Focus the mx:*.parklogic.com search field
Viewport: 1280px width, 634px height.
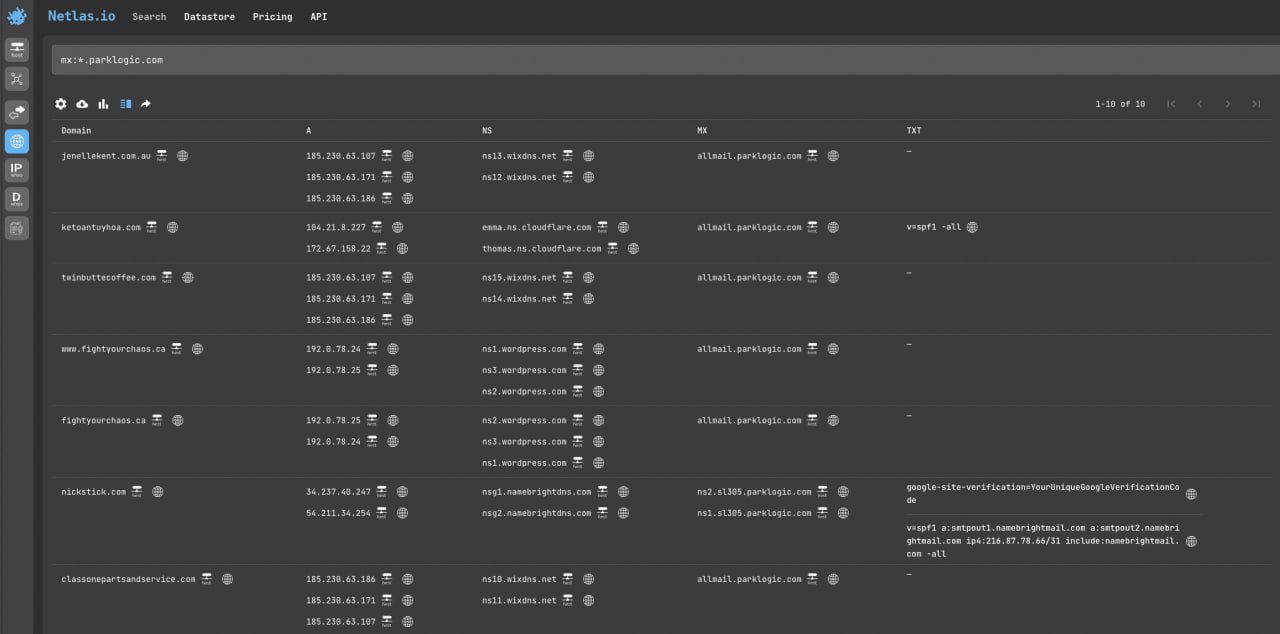pos(666,60)
